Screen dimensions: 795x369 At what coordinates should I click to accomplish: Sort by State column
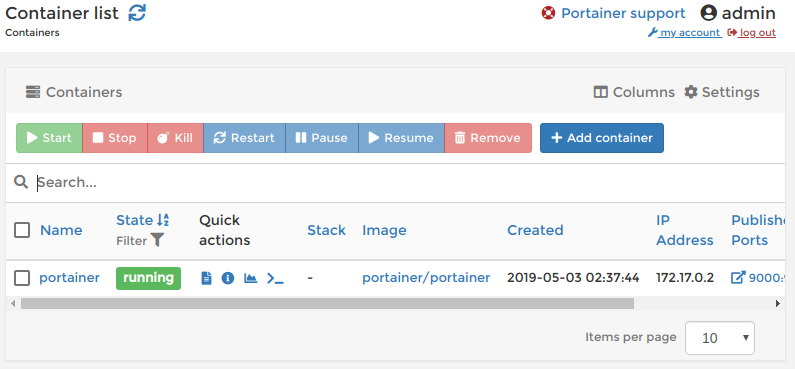[x=142, y=220]
